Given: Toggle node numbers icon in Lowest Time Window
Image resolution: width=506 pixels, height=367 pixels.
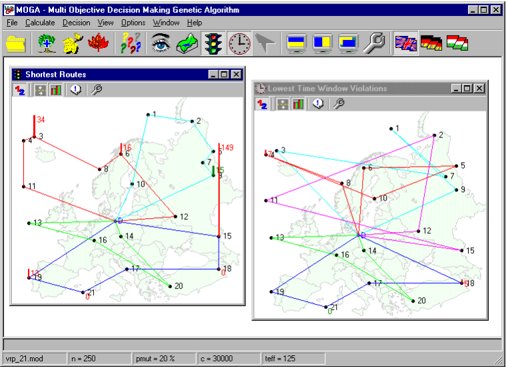Looking at the screenshot, I should (x=262, y=104).
